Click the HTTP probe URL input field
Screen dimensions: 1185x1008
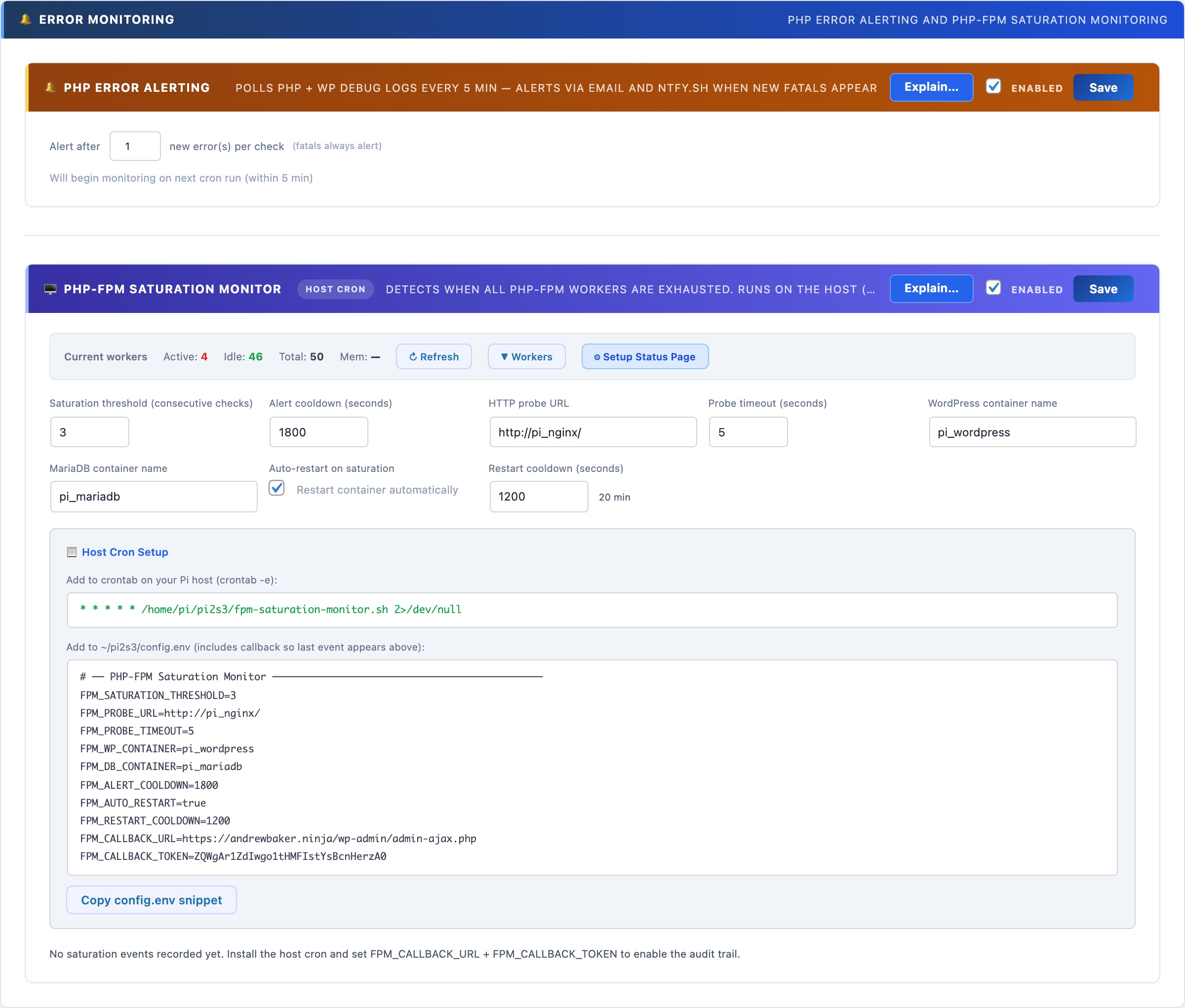point(593,432)
